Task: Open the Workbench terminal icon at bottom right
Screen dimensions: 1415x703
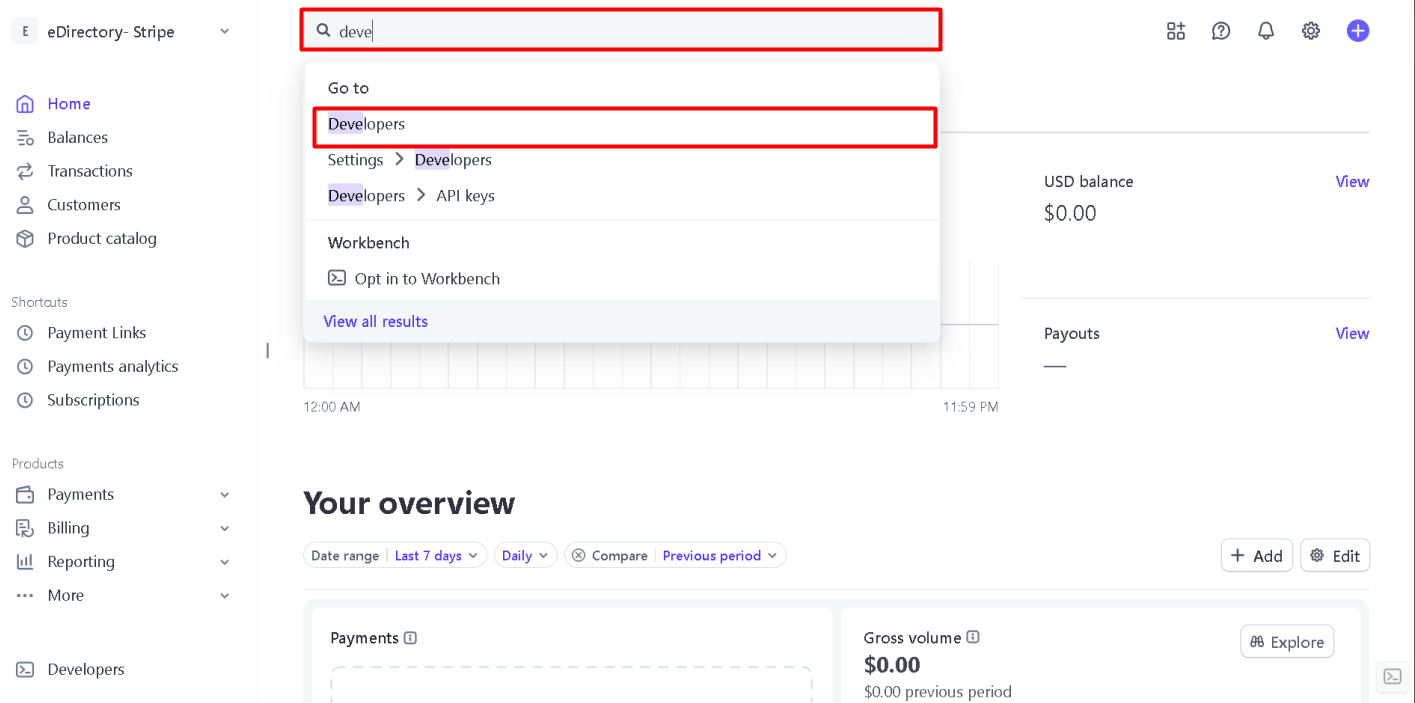Action: [x=1392, y=677]
